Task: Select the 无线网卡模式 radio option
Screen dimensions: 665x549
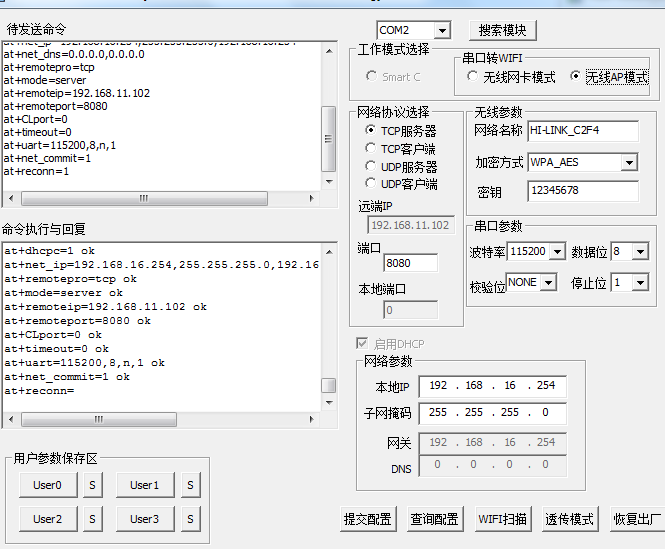Action: [x=474, y=76]
